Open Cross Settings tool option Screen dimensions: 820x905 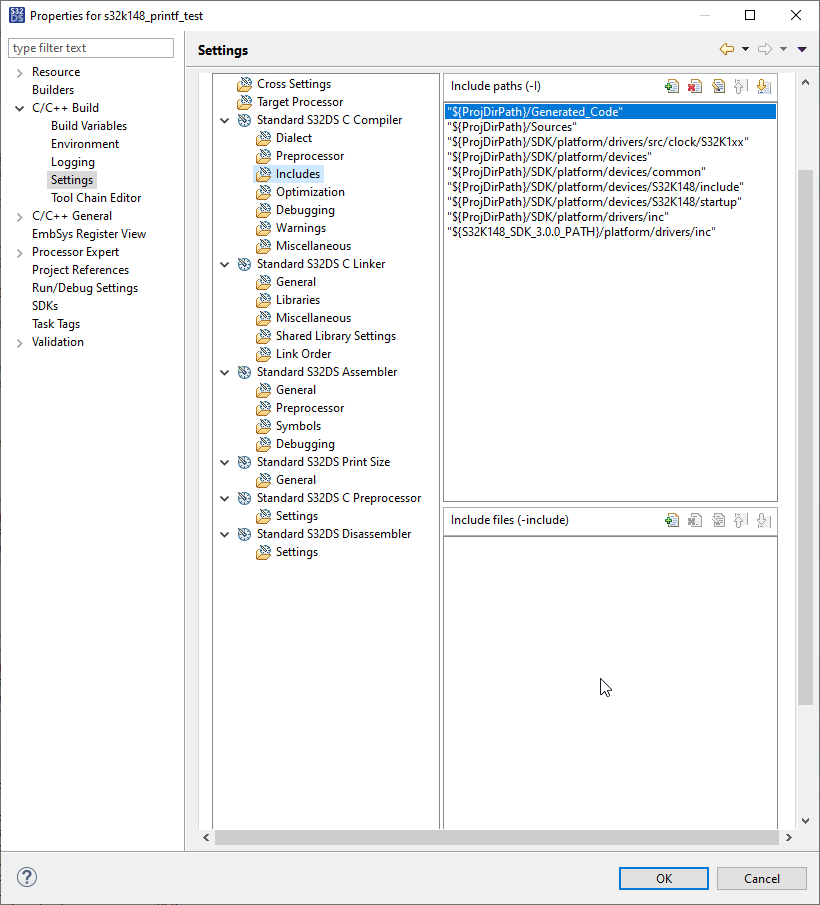coord(294,84)
